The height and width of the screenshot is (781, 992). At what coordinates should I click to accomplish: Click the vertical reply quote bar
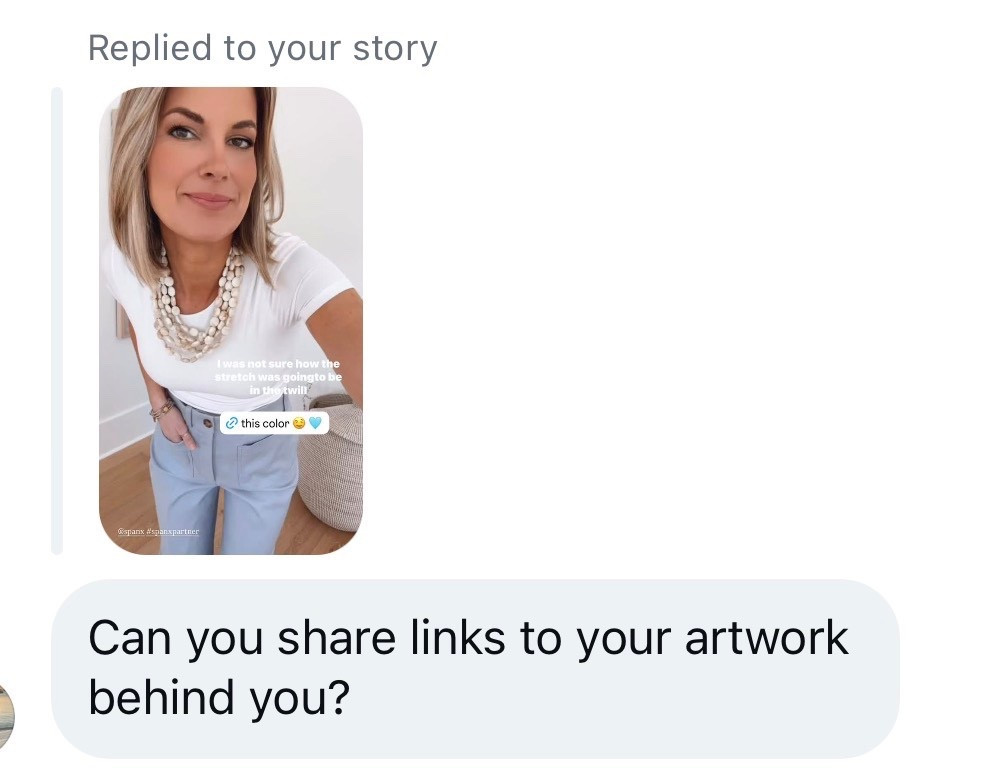57,320
